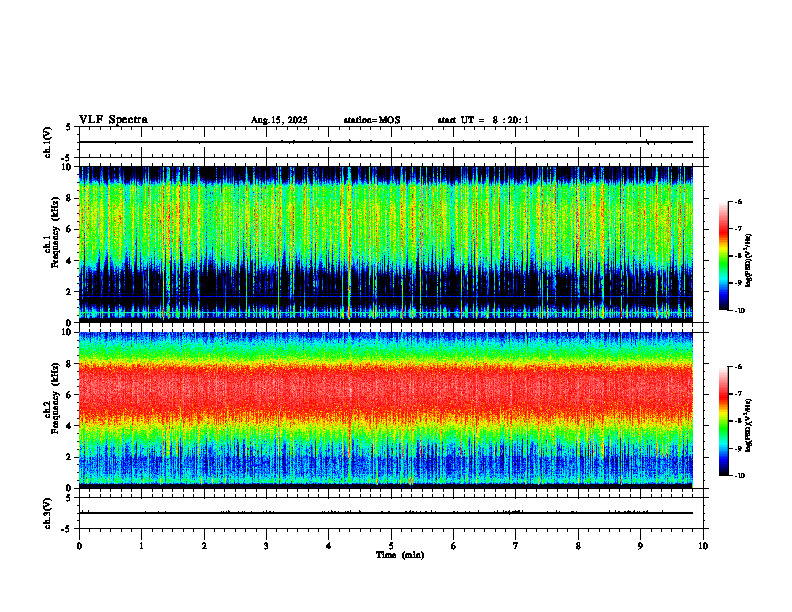Click ch.1 frequency tick label "2"
Viewport: 792px width, 612px height.
click(70, 291)
